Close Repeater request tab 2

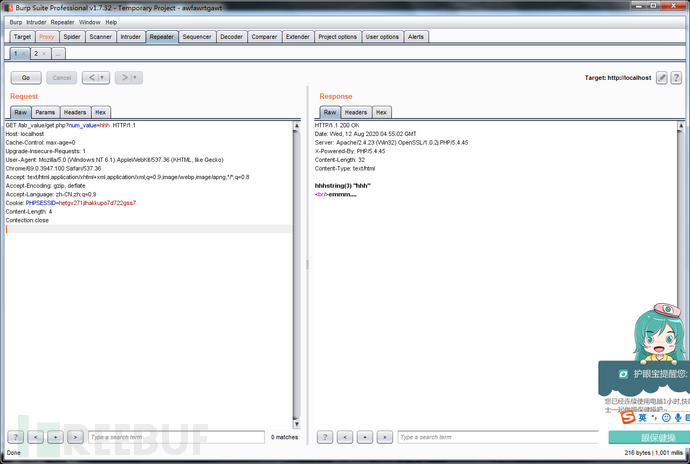point(44,54)
